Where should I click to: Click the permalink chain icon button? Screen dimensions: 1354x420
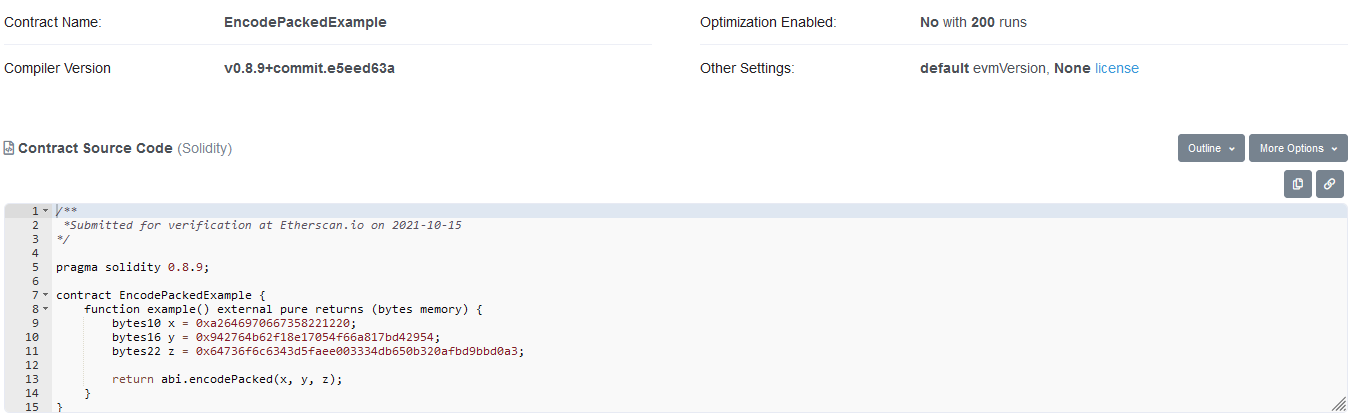tap(1329, 184)
